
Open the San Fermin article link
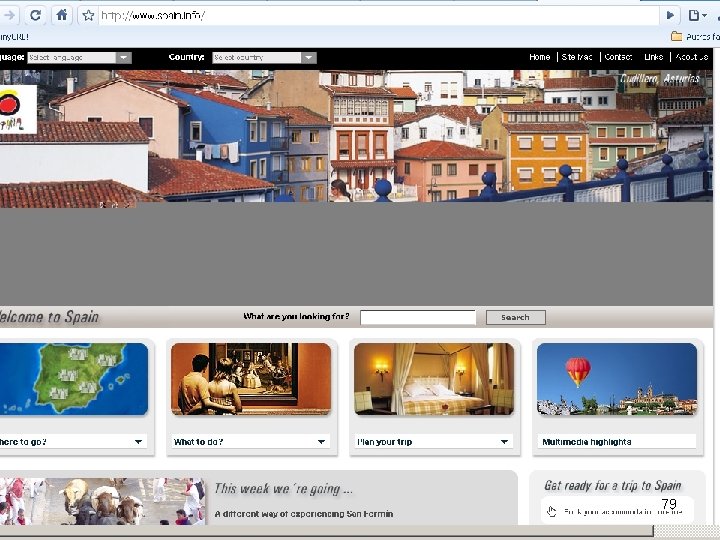(x=304, y=514)
